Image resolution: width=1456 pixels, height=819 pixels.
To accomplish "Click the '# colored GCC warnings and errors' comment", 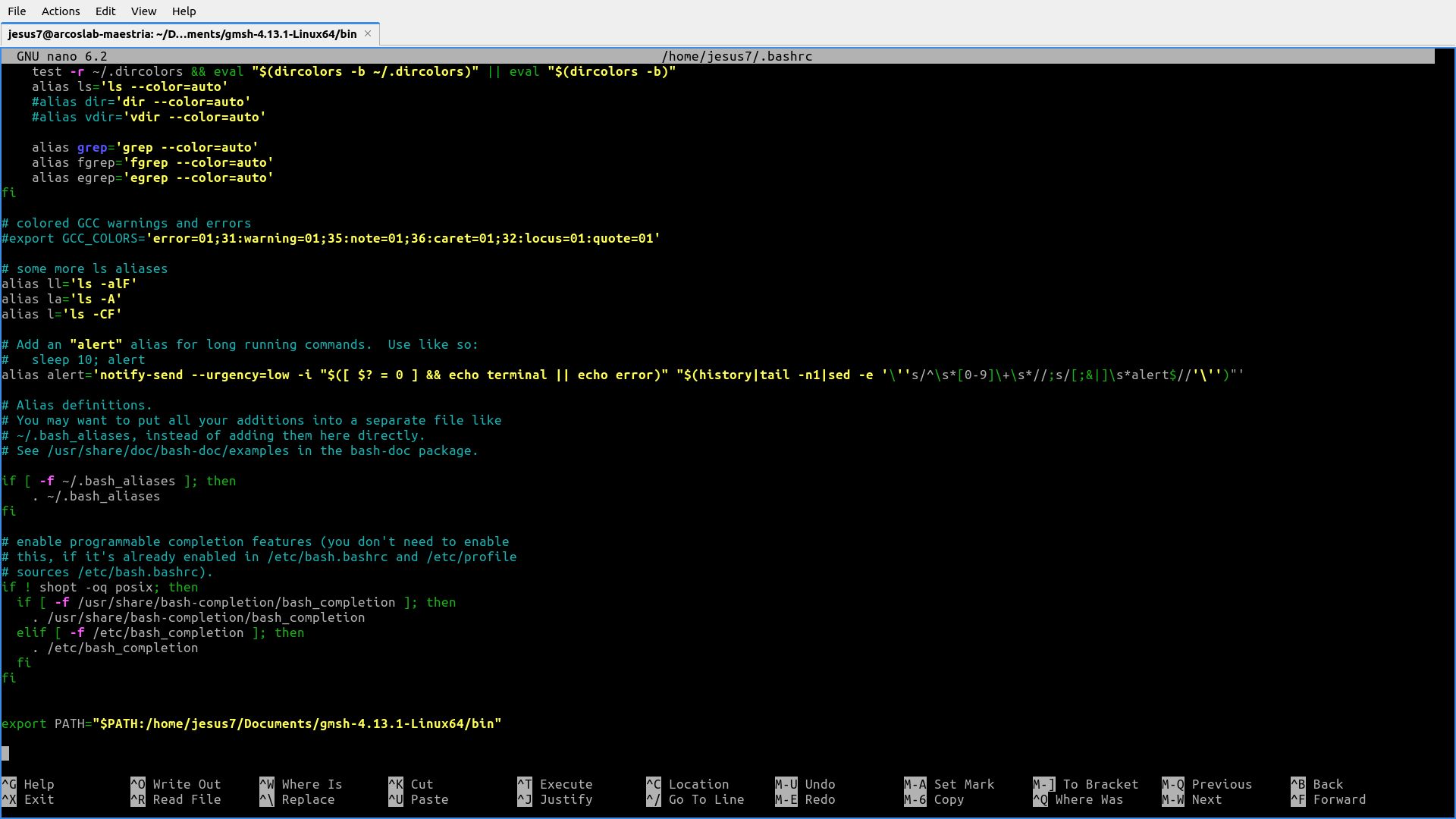I will 127,223.
